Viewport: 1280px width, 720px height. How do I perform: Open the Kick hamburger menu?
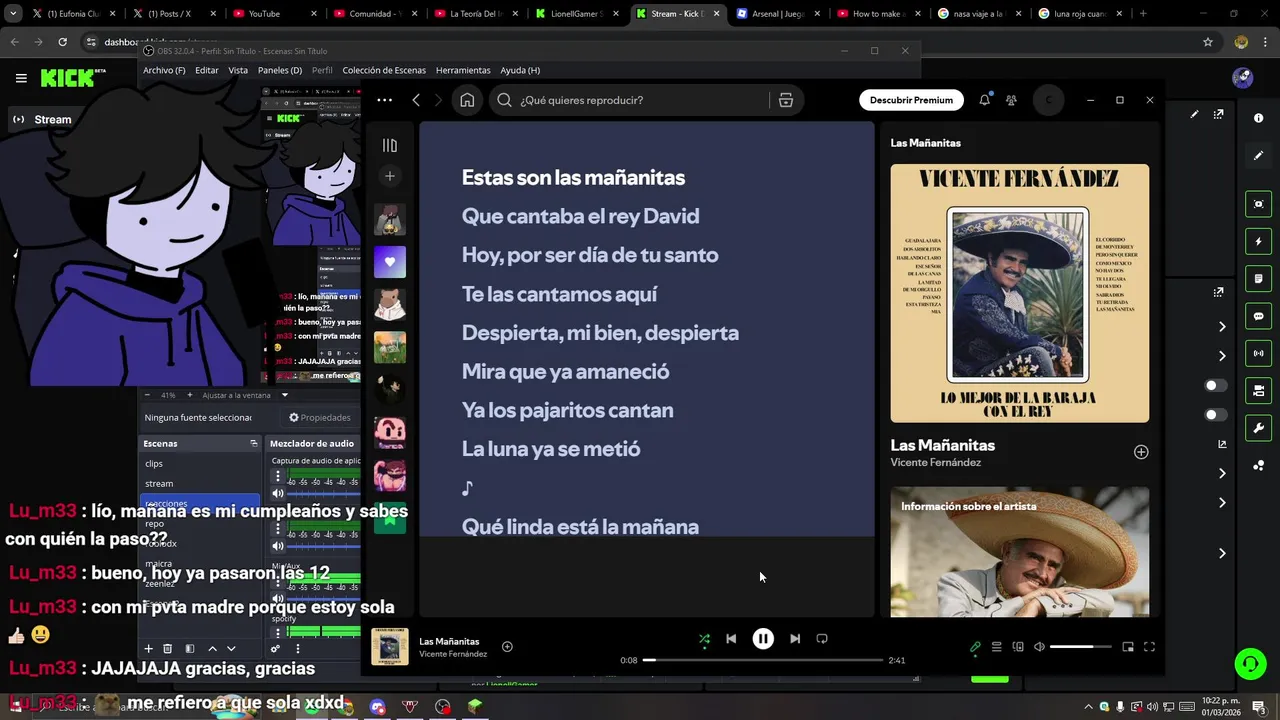pos(21,78)
